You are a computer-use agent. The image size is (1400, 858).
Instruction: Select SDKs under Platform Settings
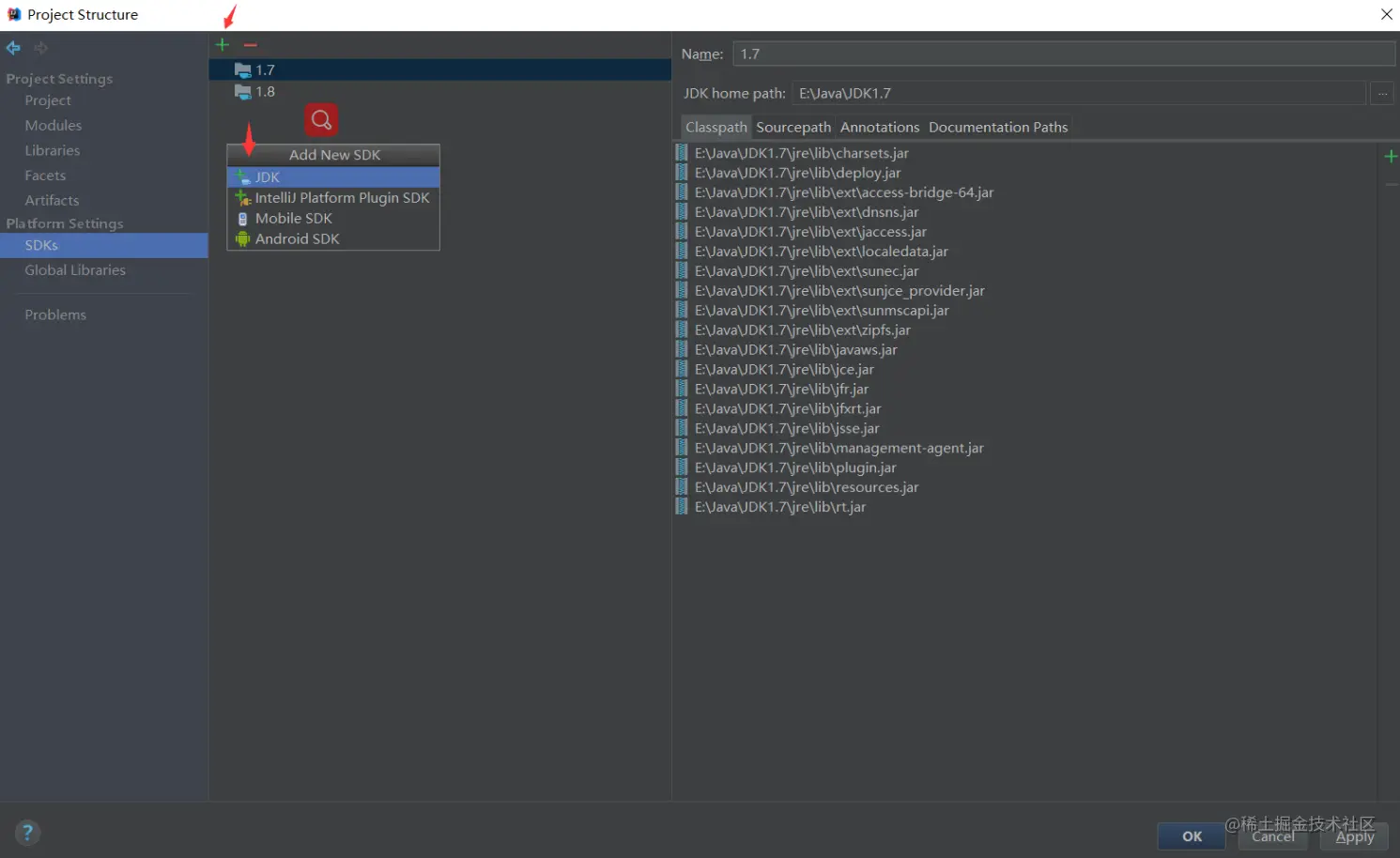tap(103, 245)
